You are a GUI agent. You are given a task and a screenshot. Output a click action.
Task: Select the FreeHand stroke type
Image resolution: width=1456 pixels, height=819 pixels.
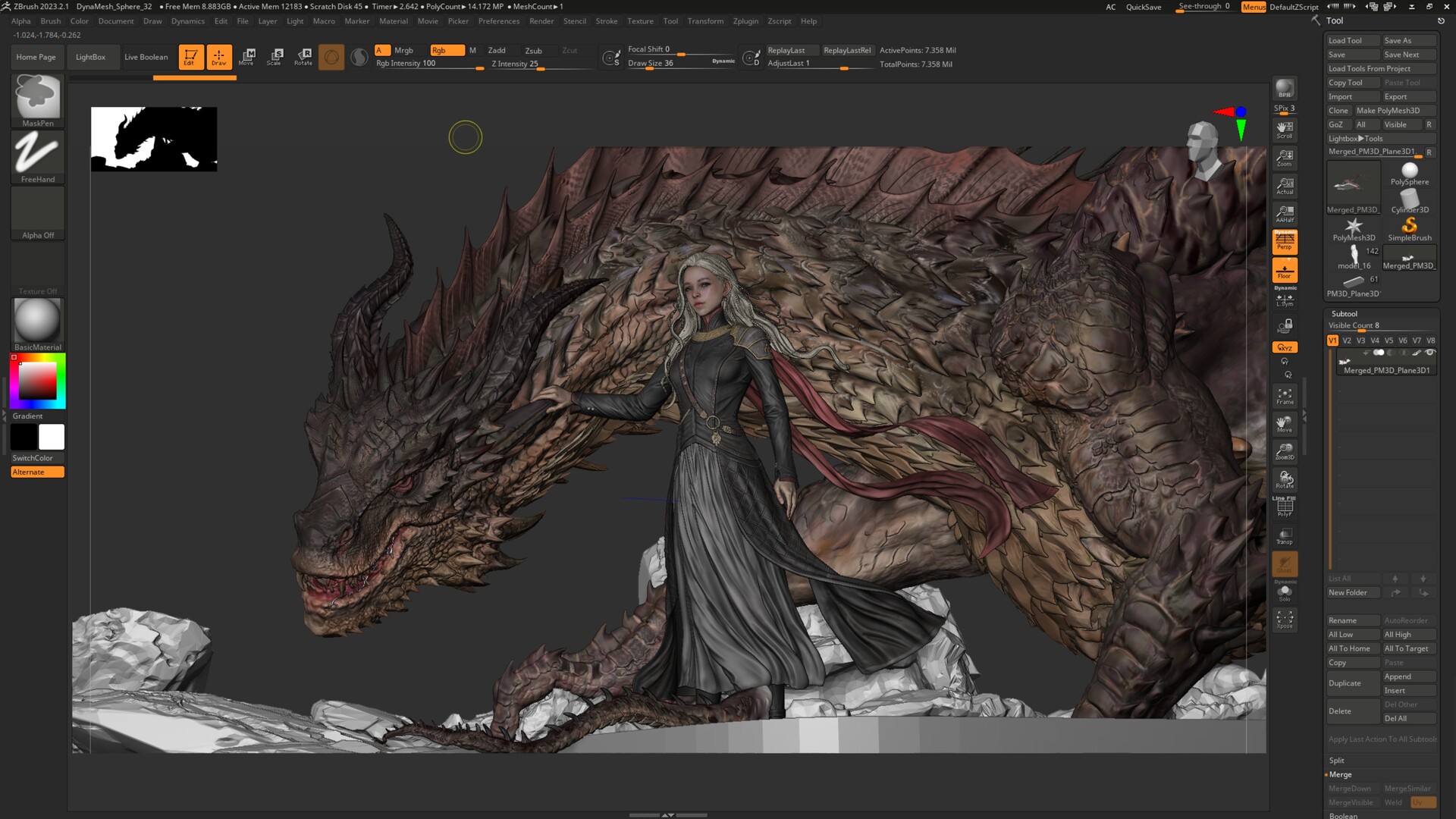[x=36, y=155]
